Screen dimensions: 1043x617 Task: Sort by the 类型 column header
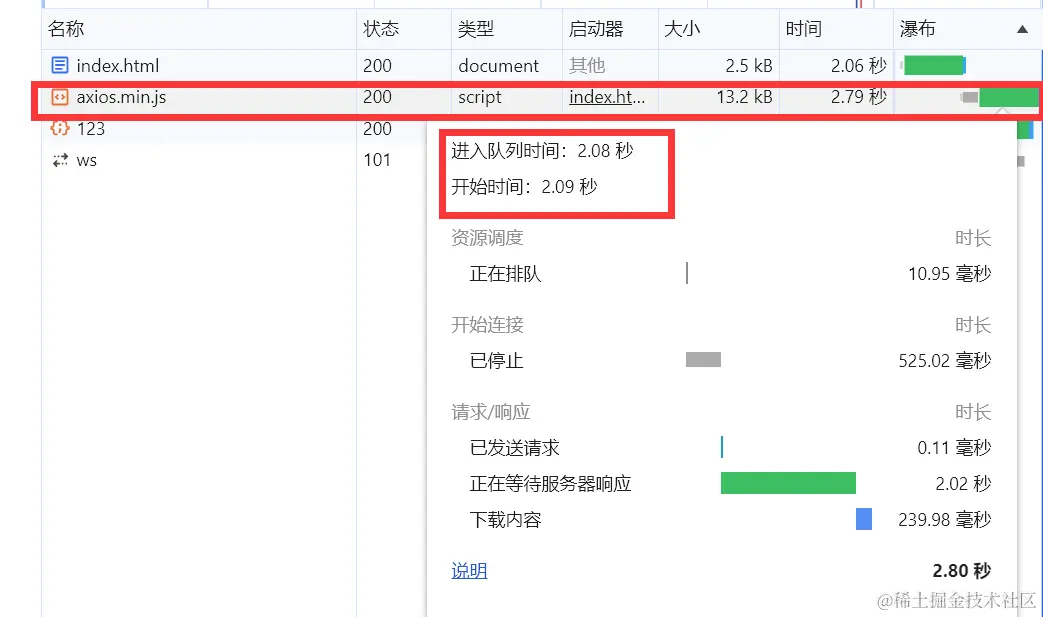[x=476, y=29]
